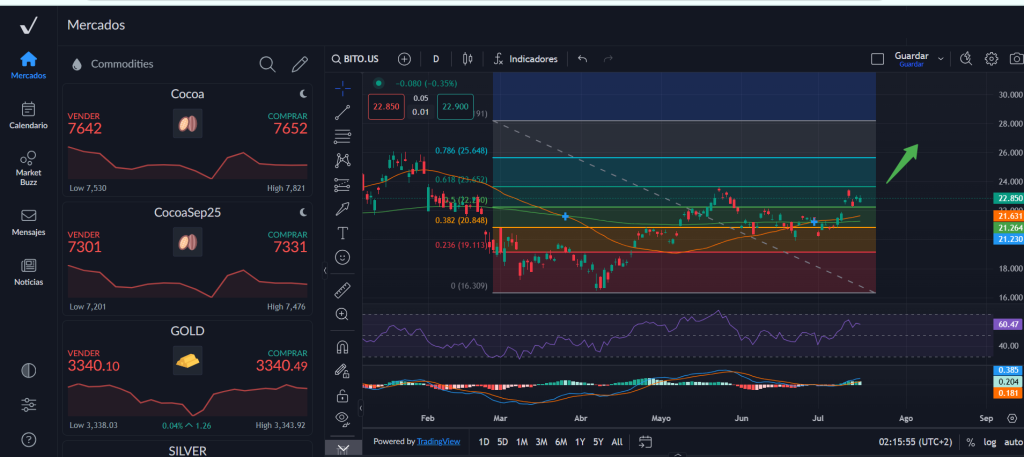This screenshot has width=1024, height=457.
Task: Select the 1M time range
Action: pos(522,442)
